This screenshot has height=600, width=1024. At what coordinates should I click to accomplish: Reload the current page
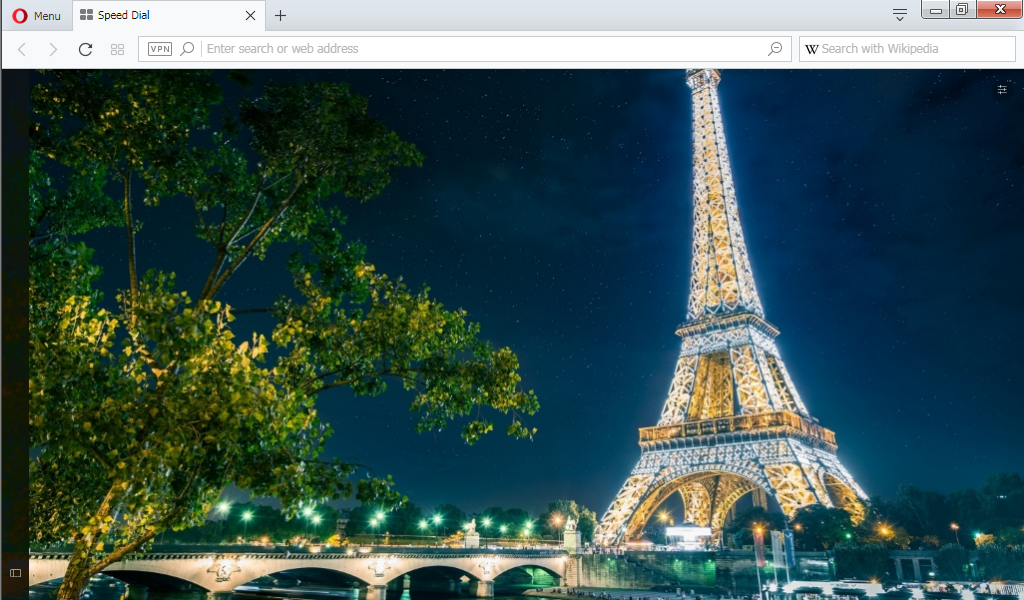[x=85, y=49]
